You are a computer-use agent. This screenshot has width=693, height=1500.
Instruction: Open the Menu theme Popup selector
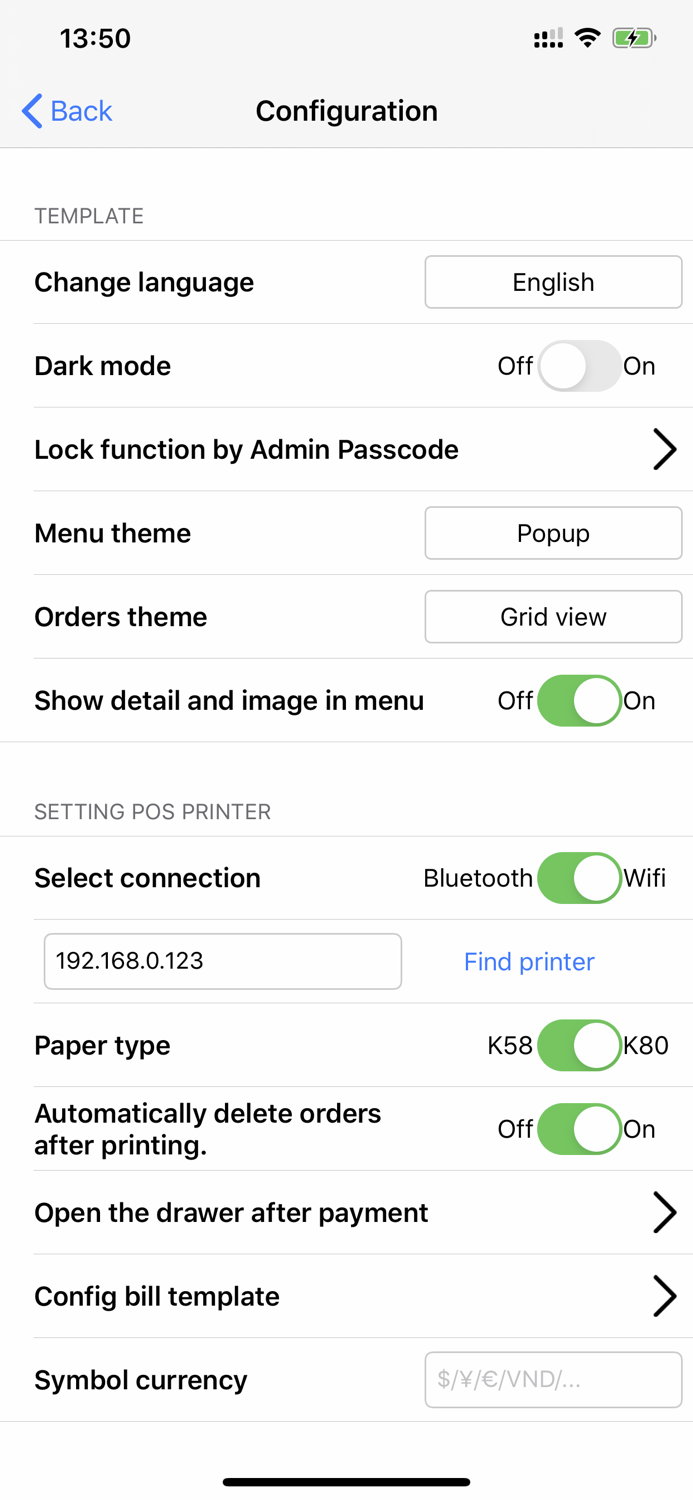click(x=552, y=533)
